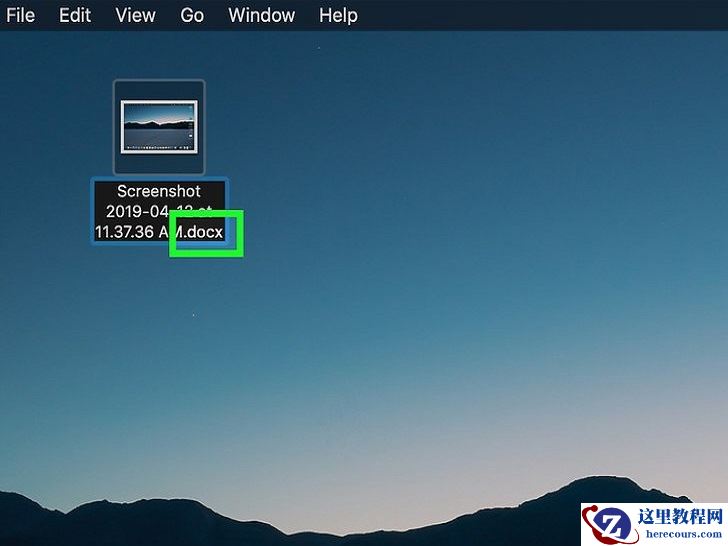728x546 pixels.
Task: Open the File menu
Action: 20,15
